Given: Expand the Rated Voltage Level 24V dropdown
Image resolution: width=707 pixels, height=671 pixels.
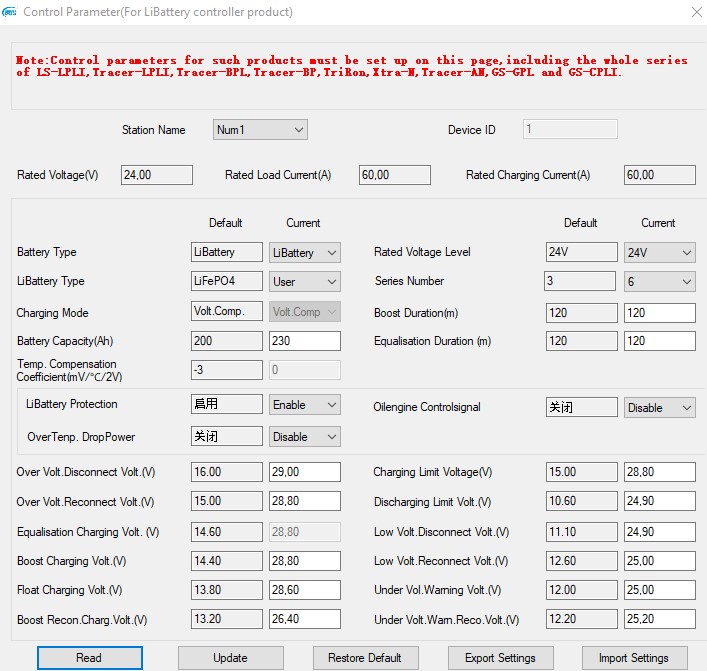Looking at the screenshot, I should 659,253.
